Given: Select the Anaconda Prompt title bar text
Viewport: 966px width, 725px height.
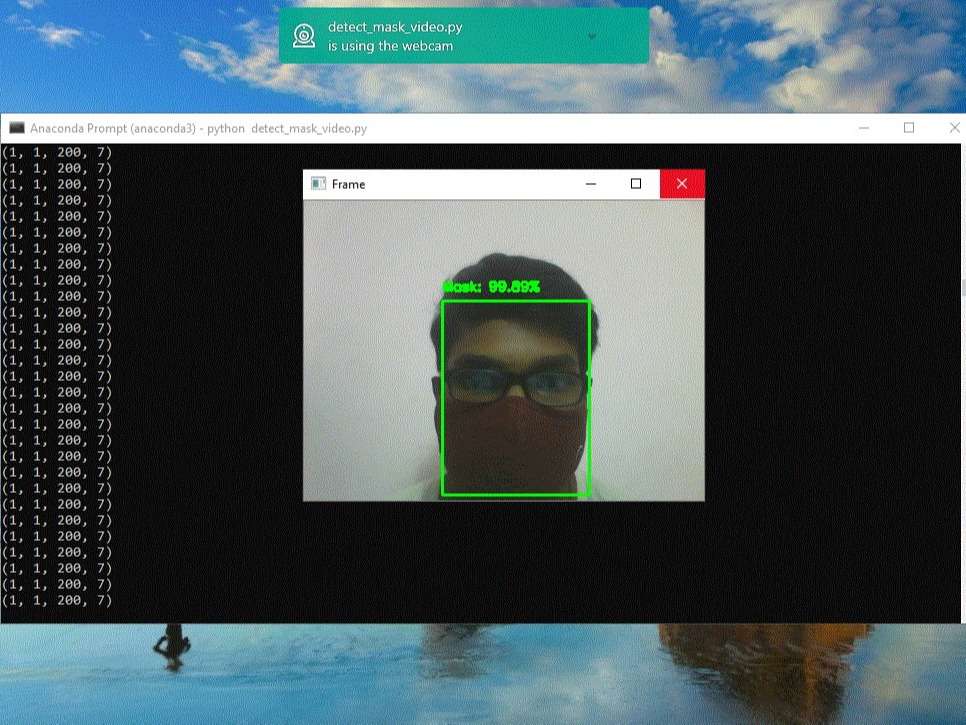Looking at the screenshot, I should (x=197, y=128).
